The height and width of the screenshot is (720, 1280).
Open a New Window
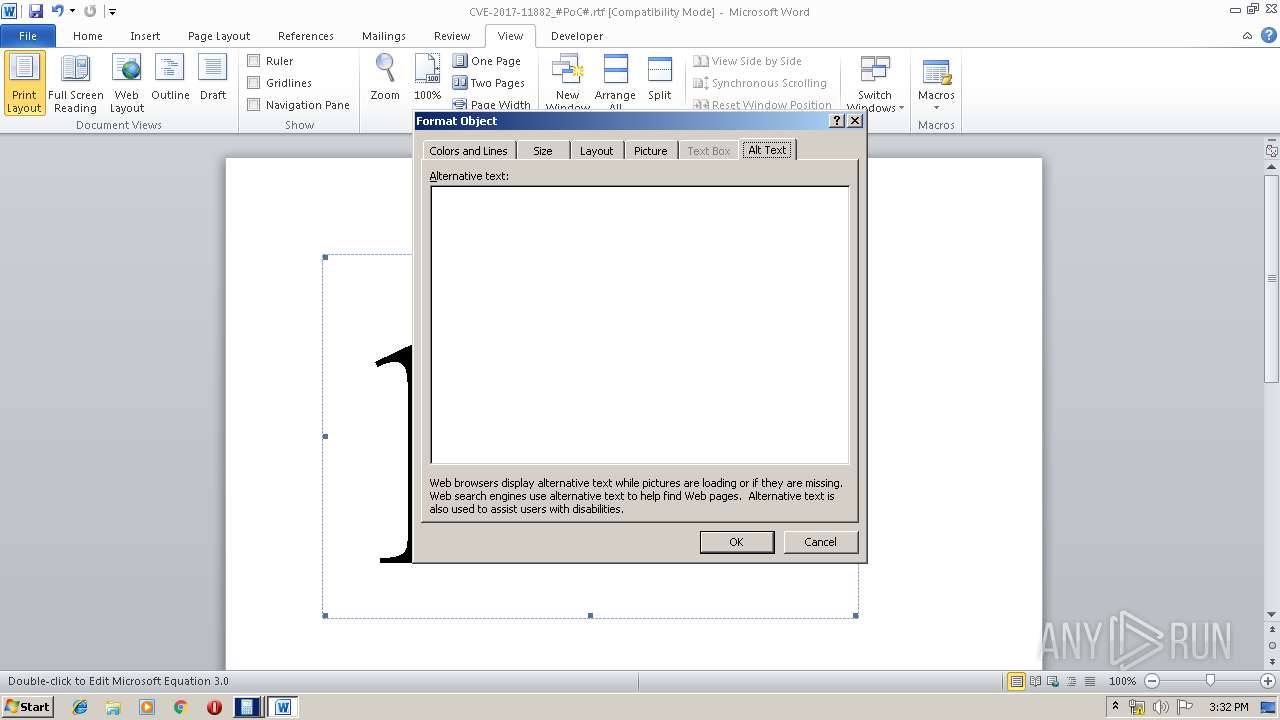click(x=568, y=82)
